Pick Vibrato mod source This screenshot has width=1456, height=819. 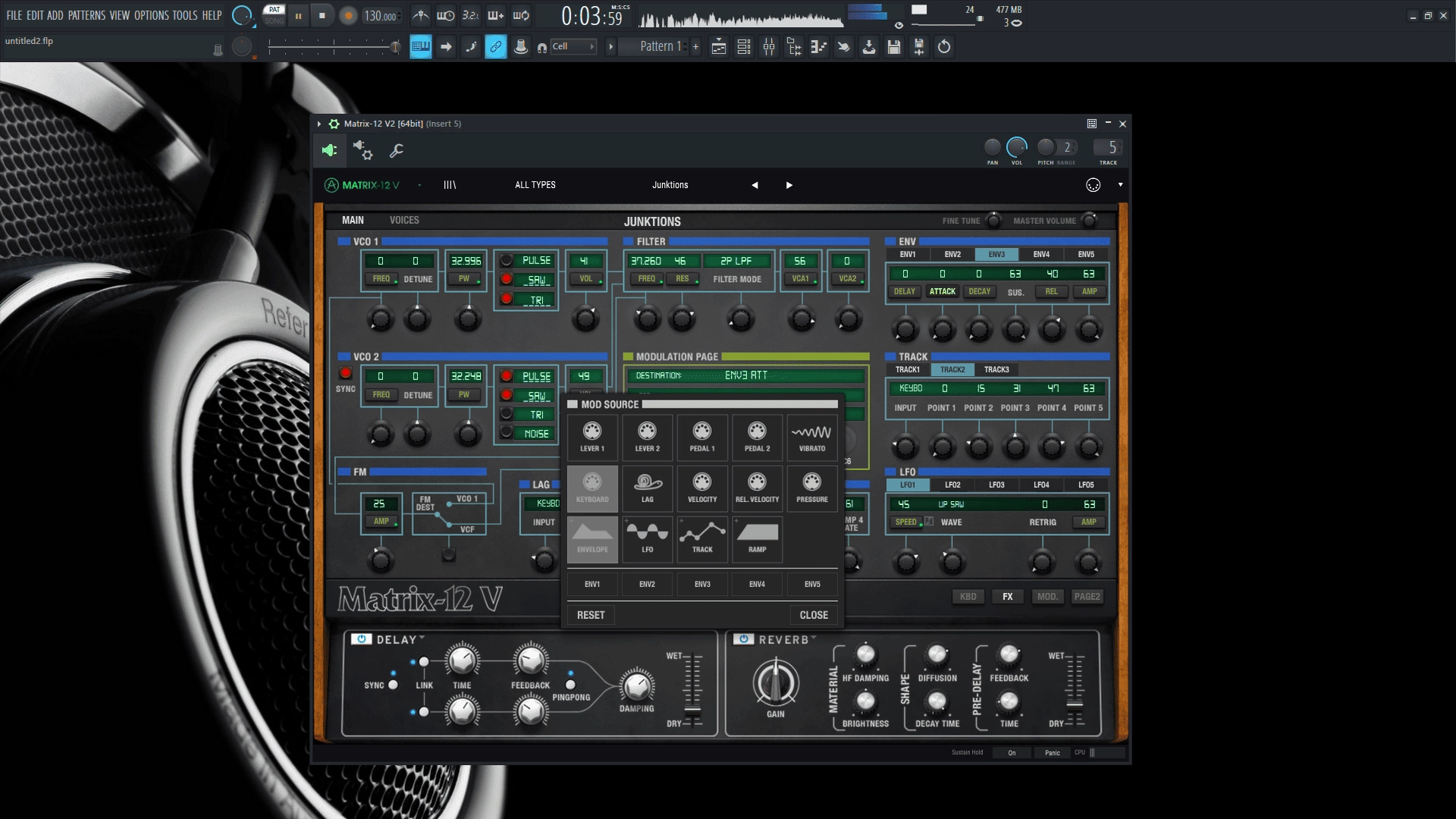pyautogui.click(x=811, y=438)
